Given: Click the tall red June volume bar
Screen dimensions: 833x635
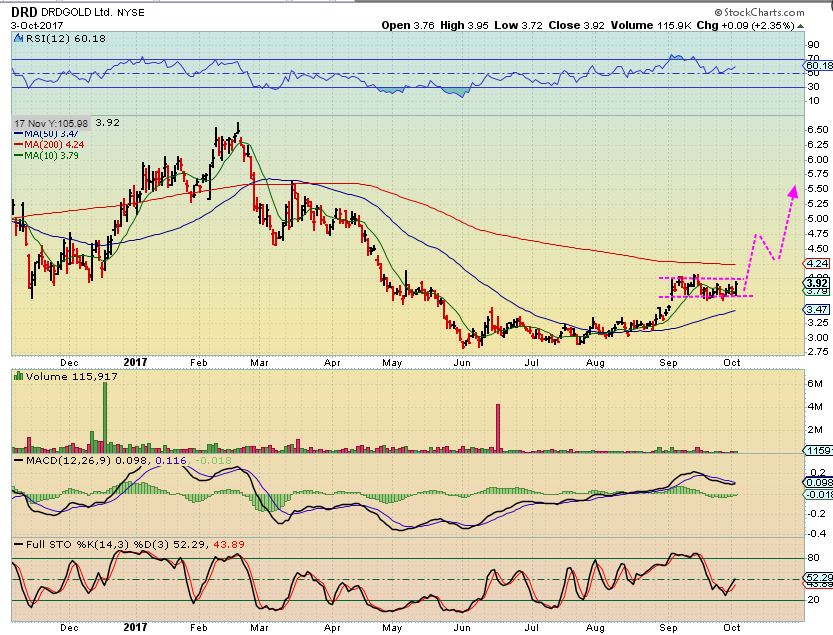Looking at the screenshot, I should tap(497, 427).
